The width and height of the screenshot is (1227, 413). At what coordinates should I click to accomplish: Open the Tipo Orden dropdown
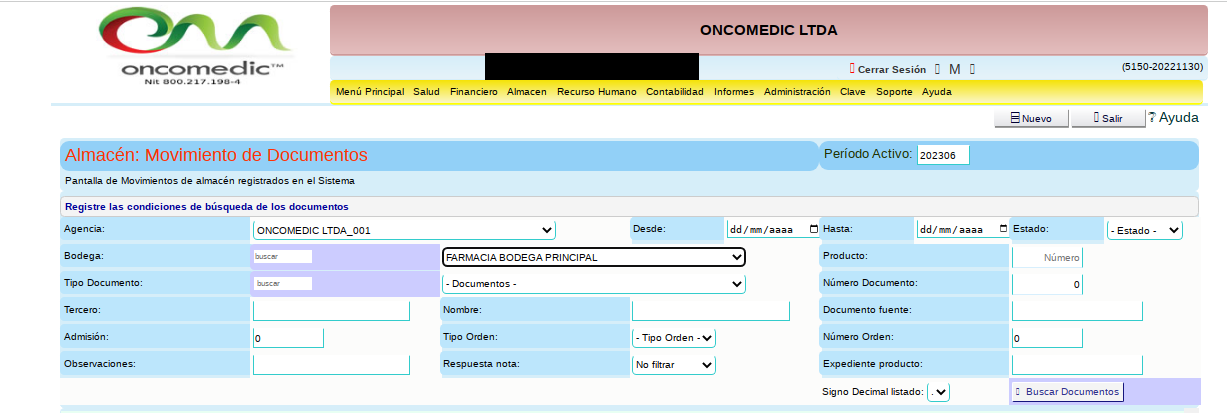click(x=674, y=338)
